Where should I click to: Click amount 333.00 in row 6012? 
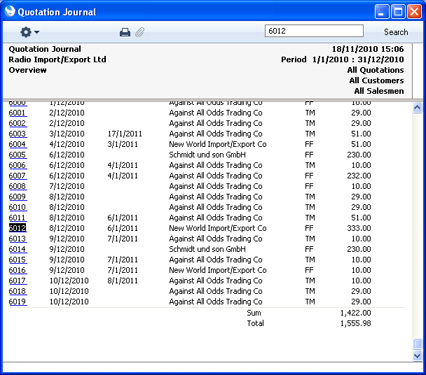click(359, 228)
